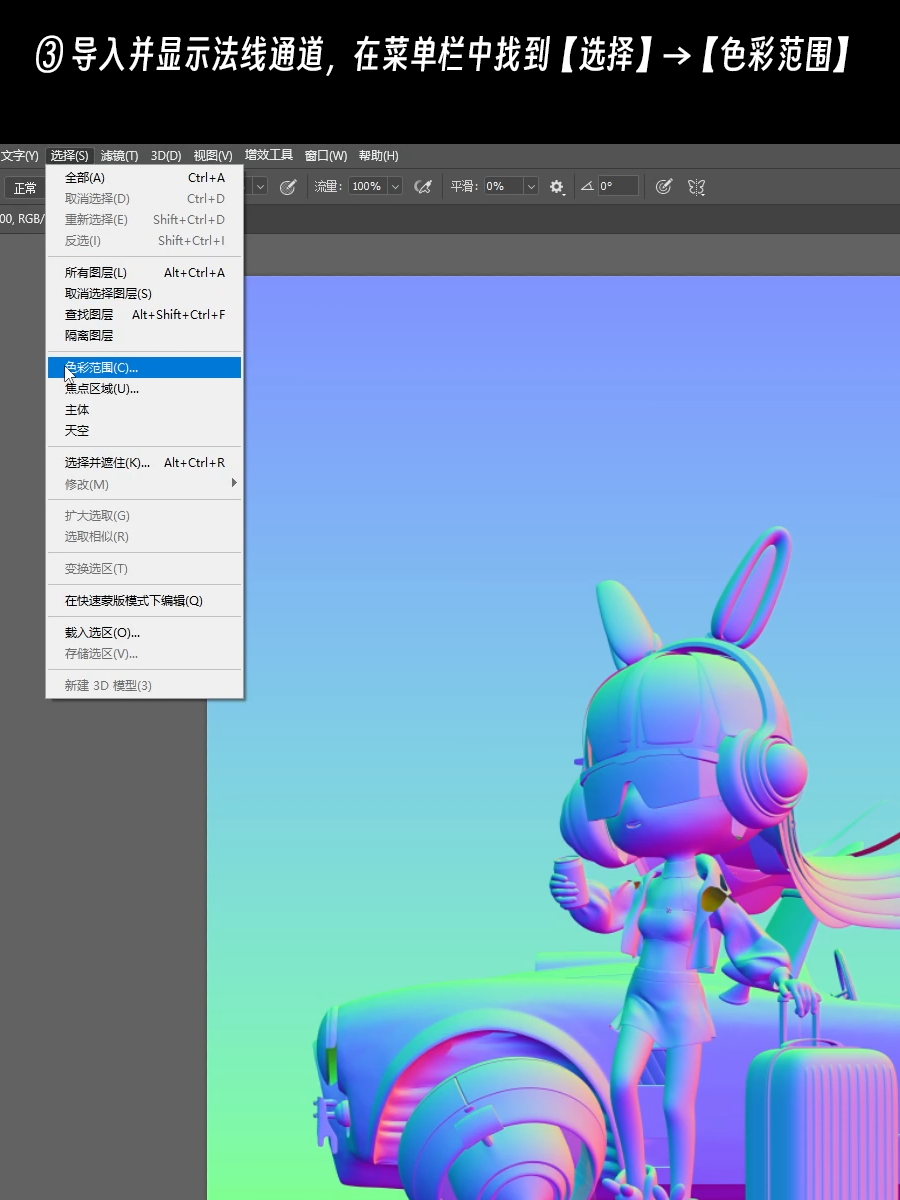900x1200 pixels.
Task: Open the 3D(D) menu
Action: 166,156
